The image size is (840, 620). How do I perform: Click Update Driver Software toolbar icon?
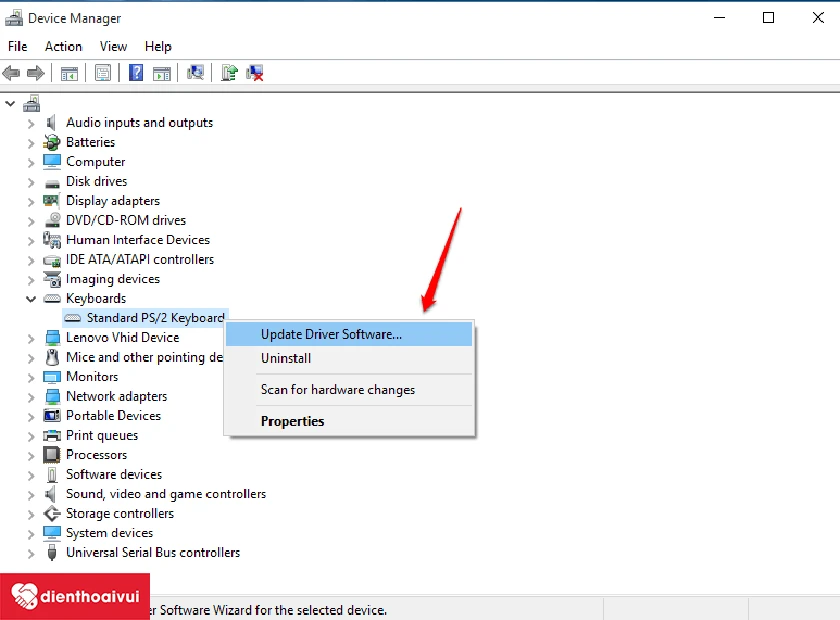pos(229,72)
